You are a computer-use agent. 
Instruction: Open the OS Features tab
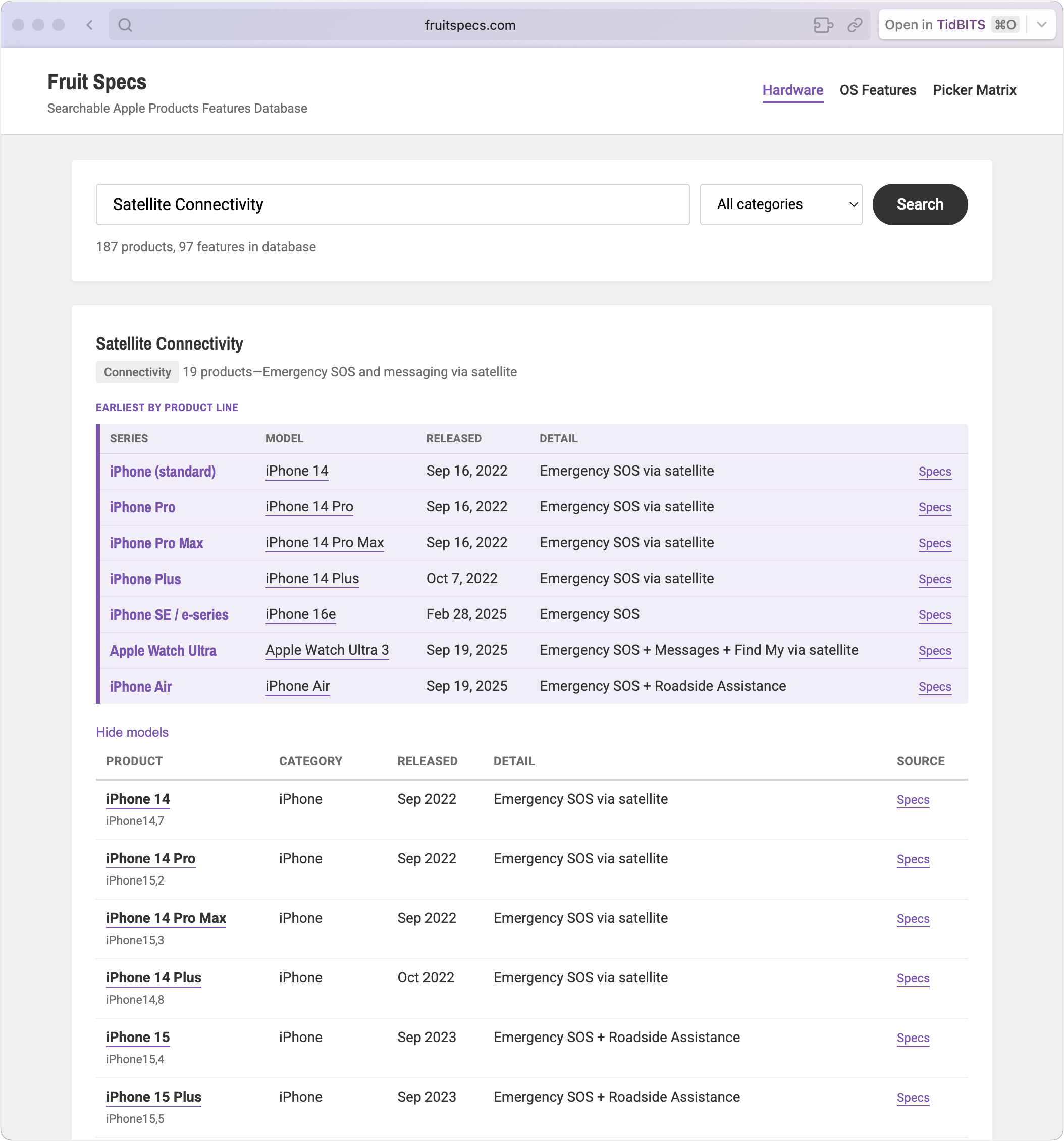[877, 90]
